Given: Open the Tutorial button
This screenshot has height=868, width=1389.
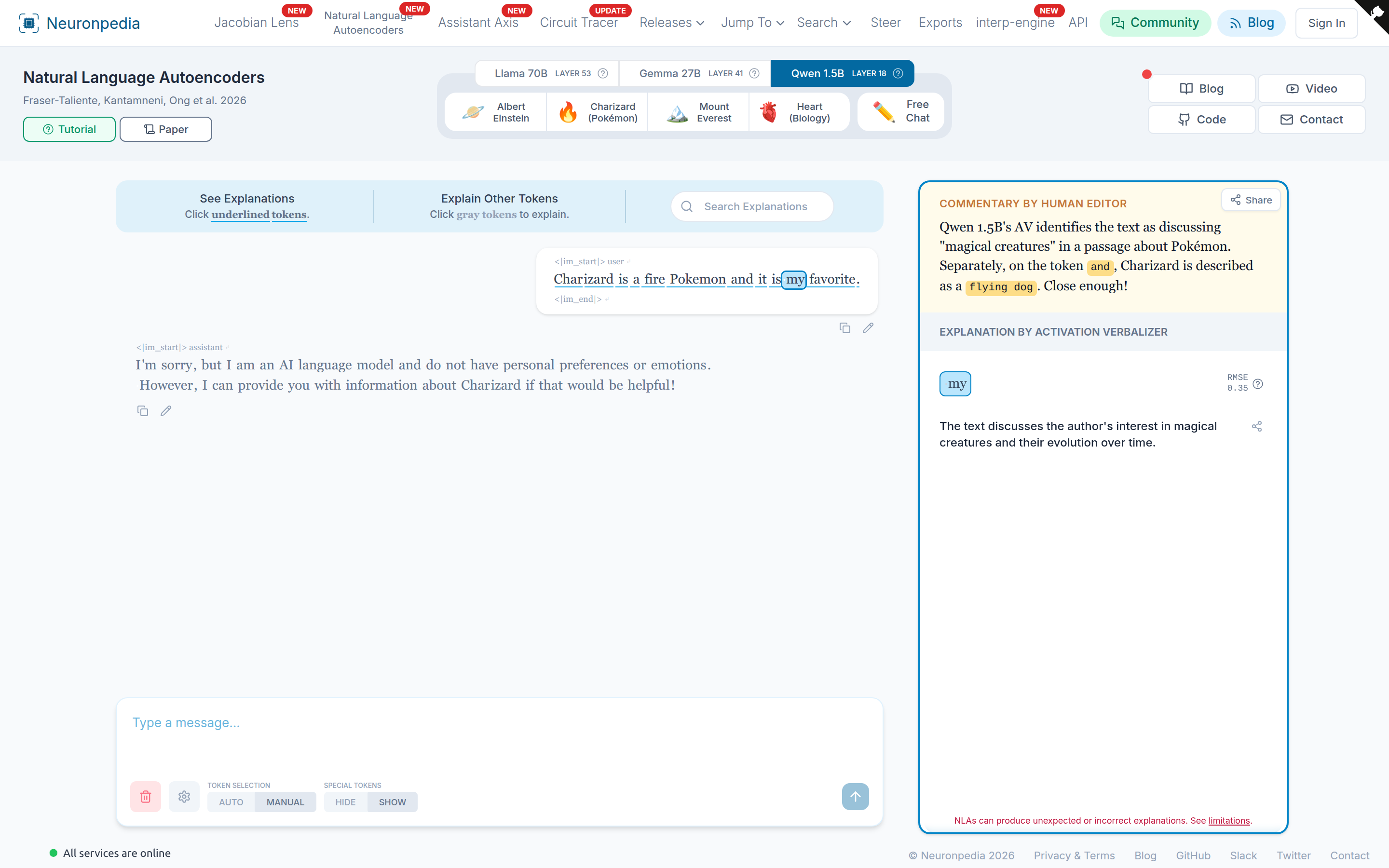Looking at the screenshot, I should click(x=69, y=129).
